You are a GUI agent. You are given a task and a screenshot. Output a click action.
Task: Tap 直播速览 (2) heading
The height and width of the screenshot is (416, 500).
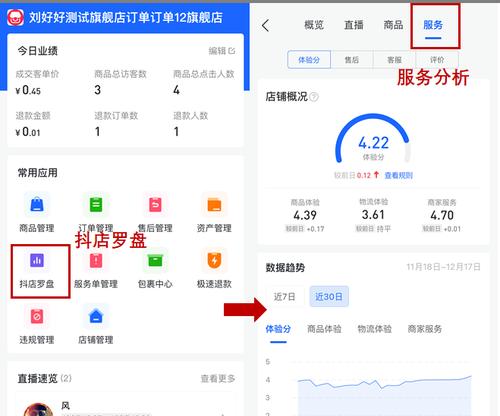pos(44,379)
